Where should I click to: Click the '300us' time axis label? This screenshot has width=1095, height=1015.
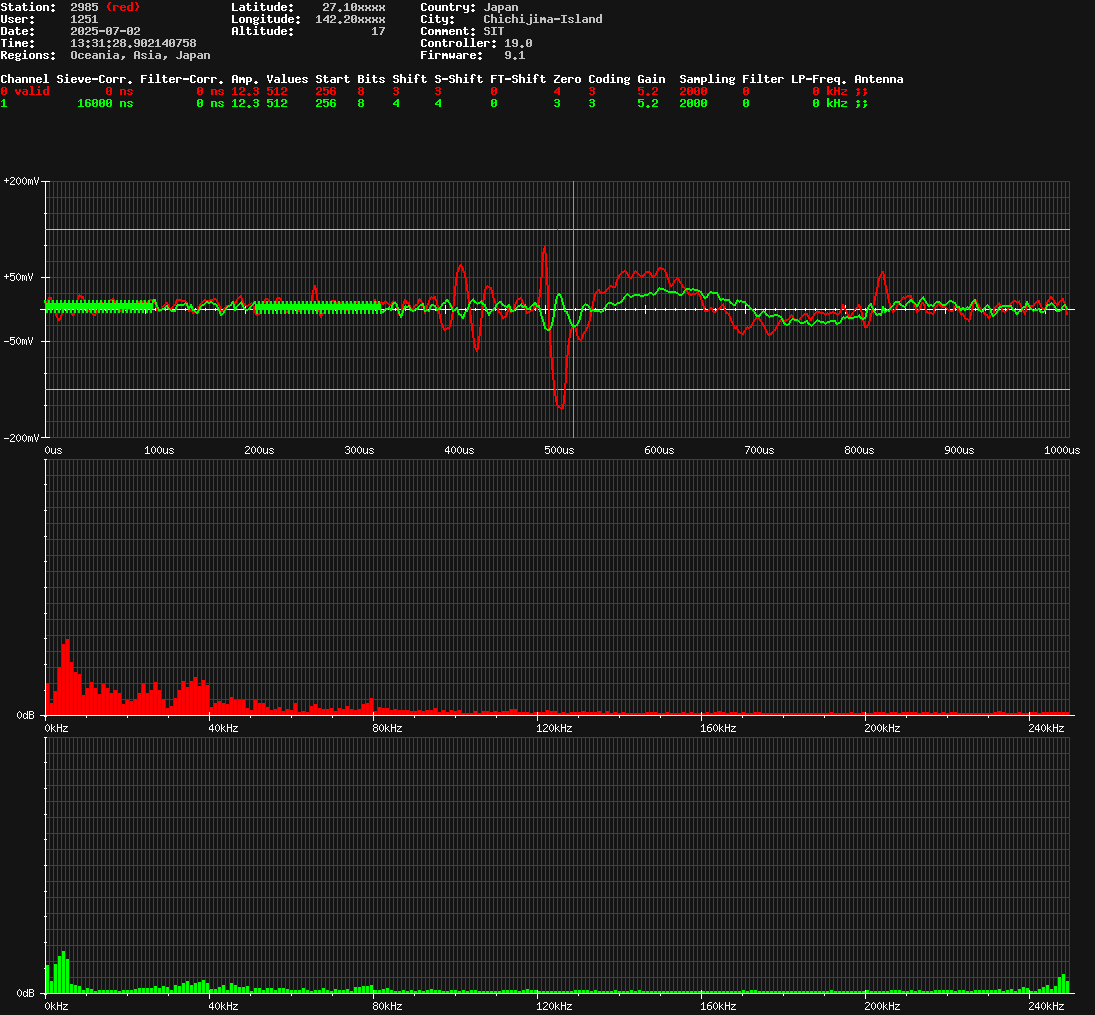(359, 450)
